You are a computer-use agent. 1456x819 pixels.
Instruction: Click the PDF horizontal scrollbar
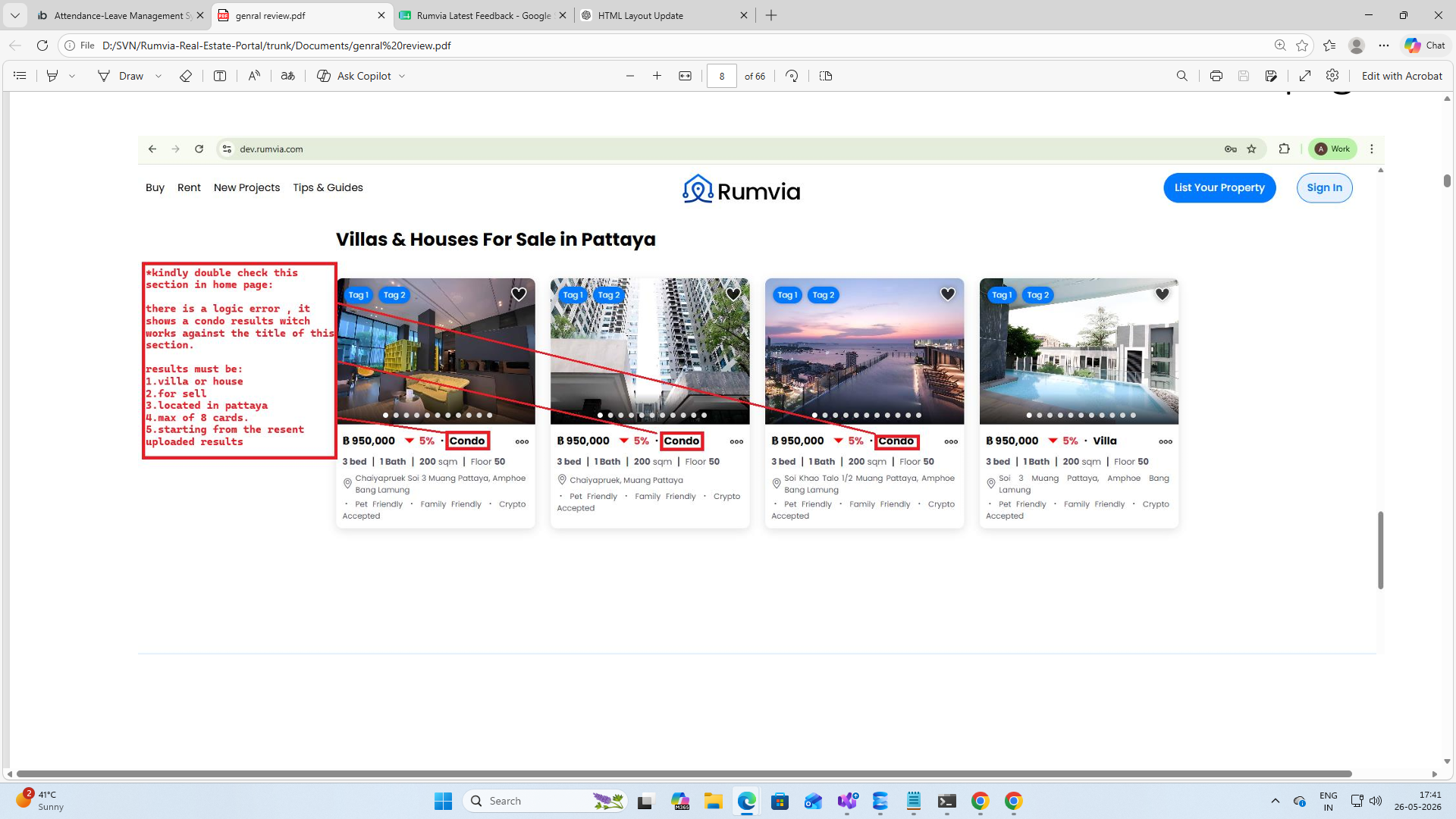coord(683,774)
